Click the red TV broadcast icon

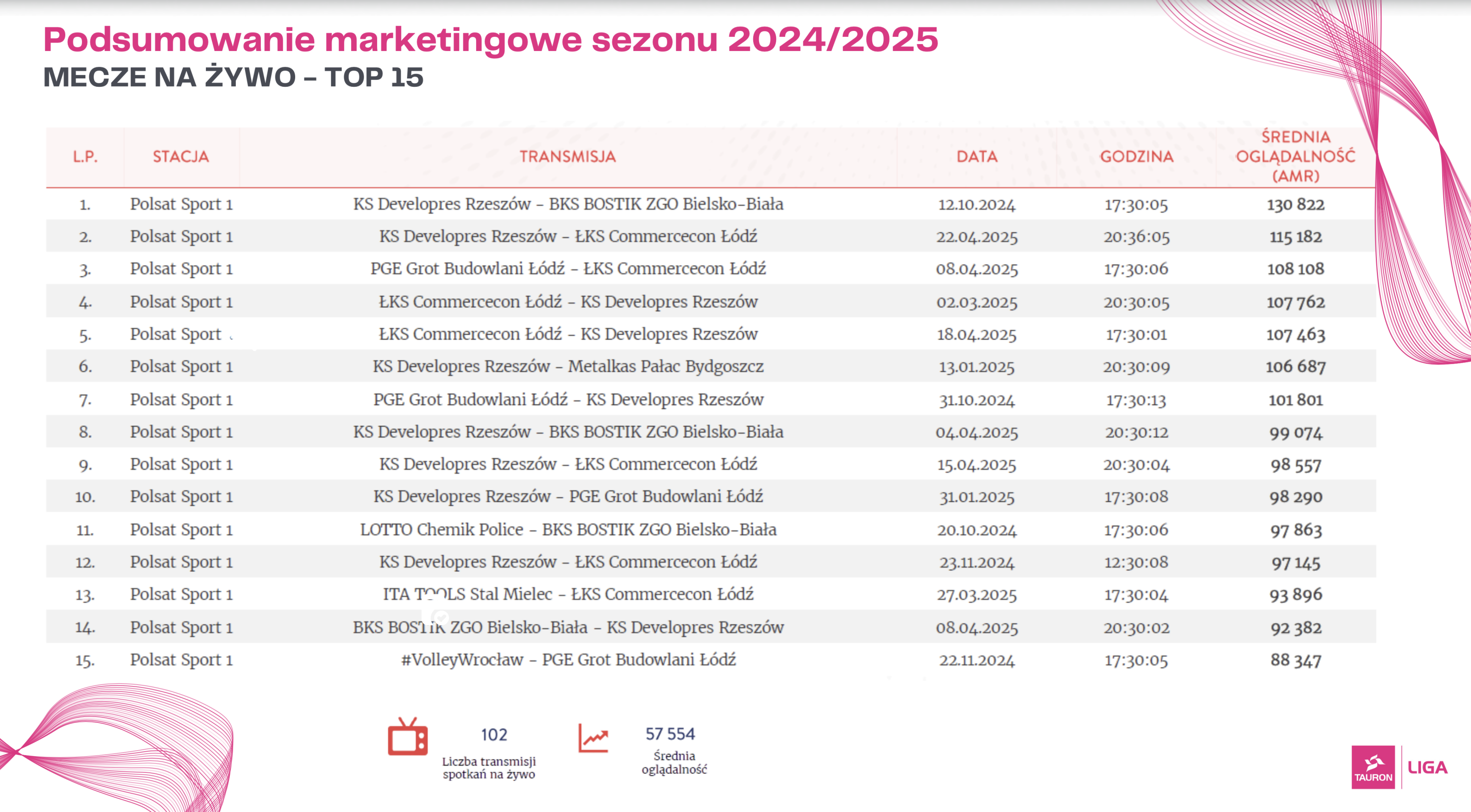[x=407, y=738]
